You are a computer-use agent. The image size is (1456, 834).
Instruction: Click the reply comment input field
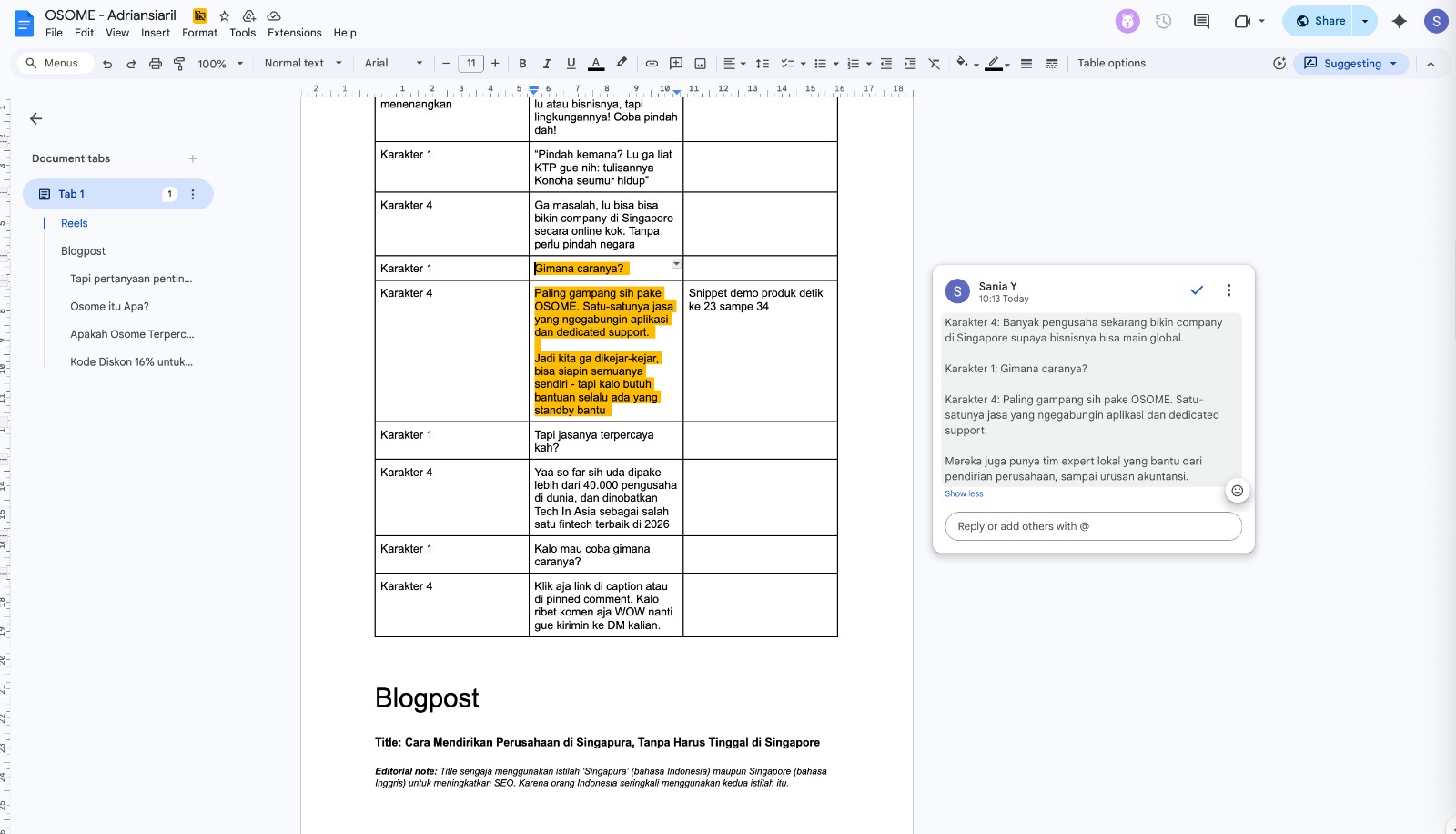pos(1093,526)
